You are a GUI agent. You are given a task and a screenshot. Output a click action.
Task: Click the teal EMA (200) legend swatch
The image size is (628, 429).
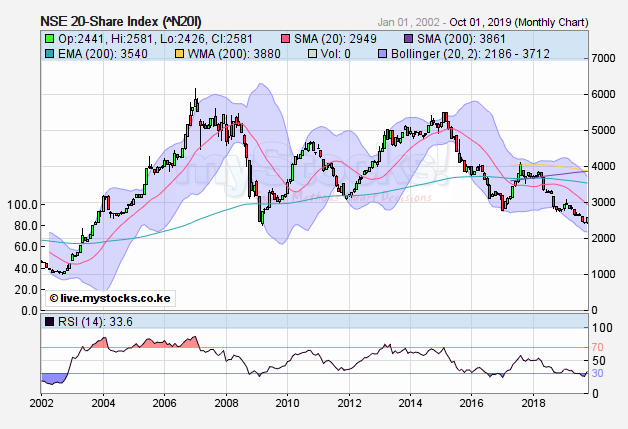(48, 54)
